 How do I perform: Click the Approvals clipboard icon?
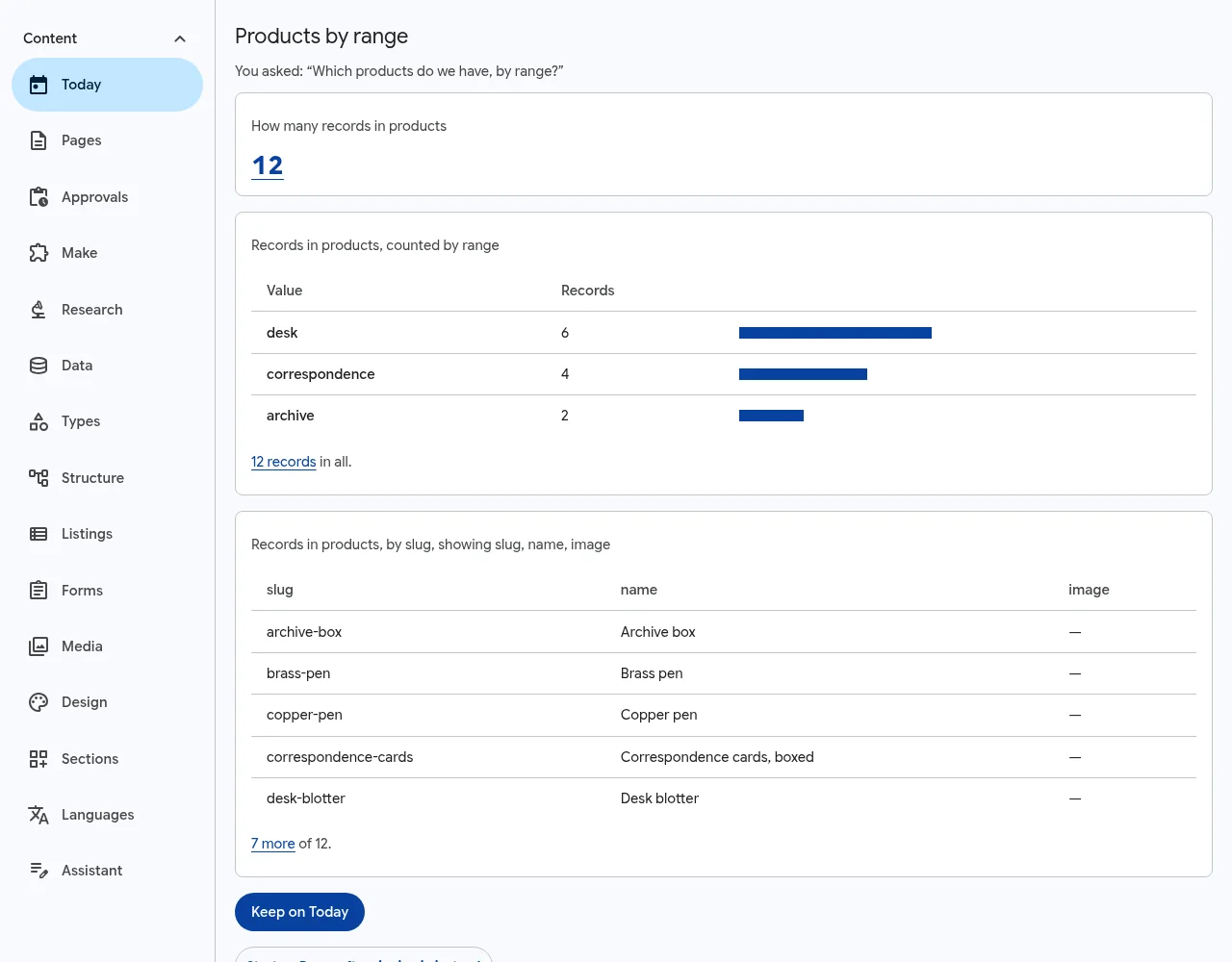point(38,197)
